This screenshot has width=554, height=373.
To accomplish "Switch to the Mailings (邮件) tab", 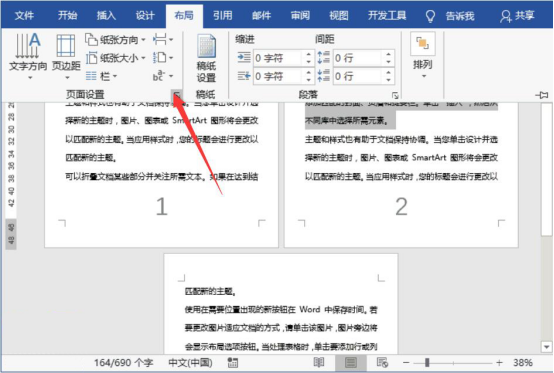I will (x=261, y=16).
